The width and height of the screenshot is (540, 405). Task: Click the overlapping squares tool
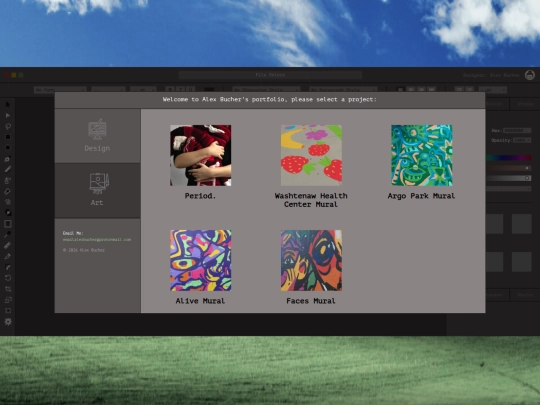8,300
